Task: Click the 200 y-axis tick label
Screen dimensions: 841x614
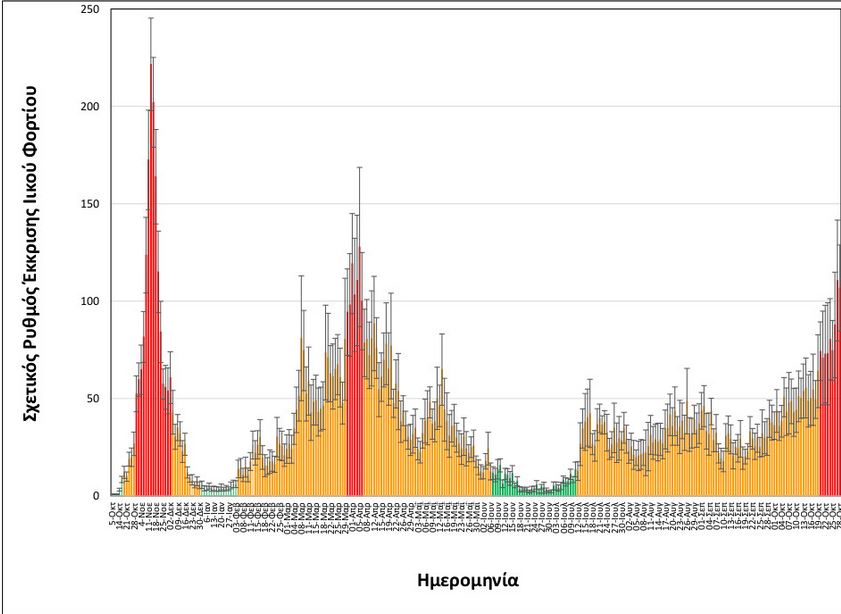Action: pyautogui.click(x=90, y=107)
